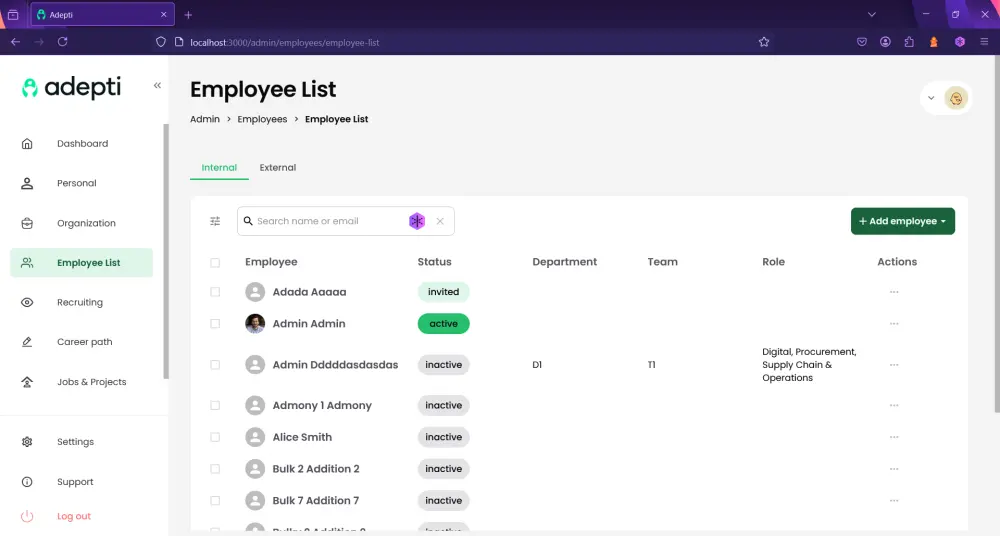Screen dimensions: 1000x536
Task: Open the Dashboard home icon
Action: [x=27, y=144]
